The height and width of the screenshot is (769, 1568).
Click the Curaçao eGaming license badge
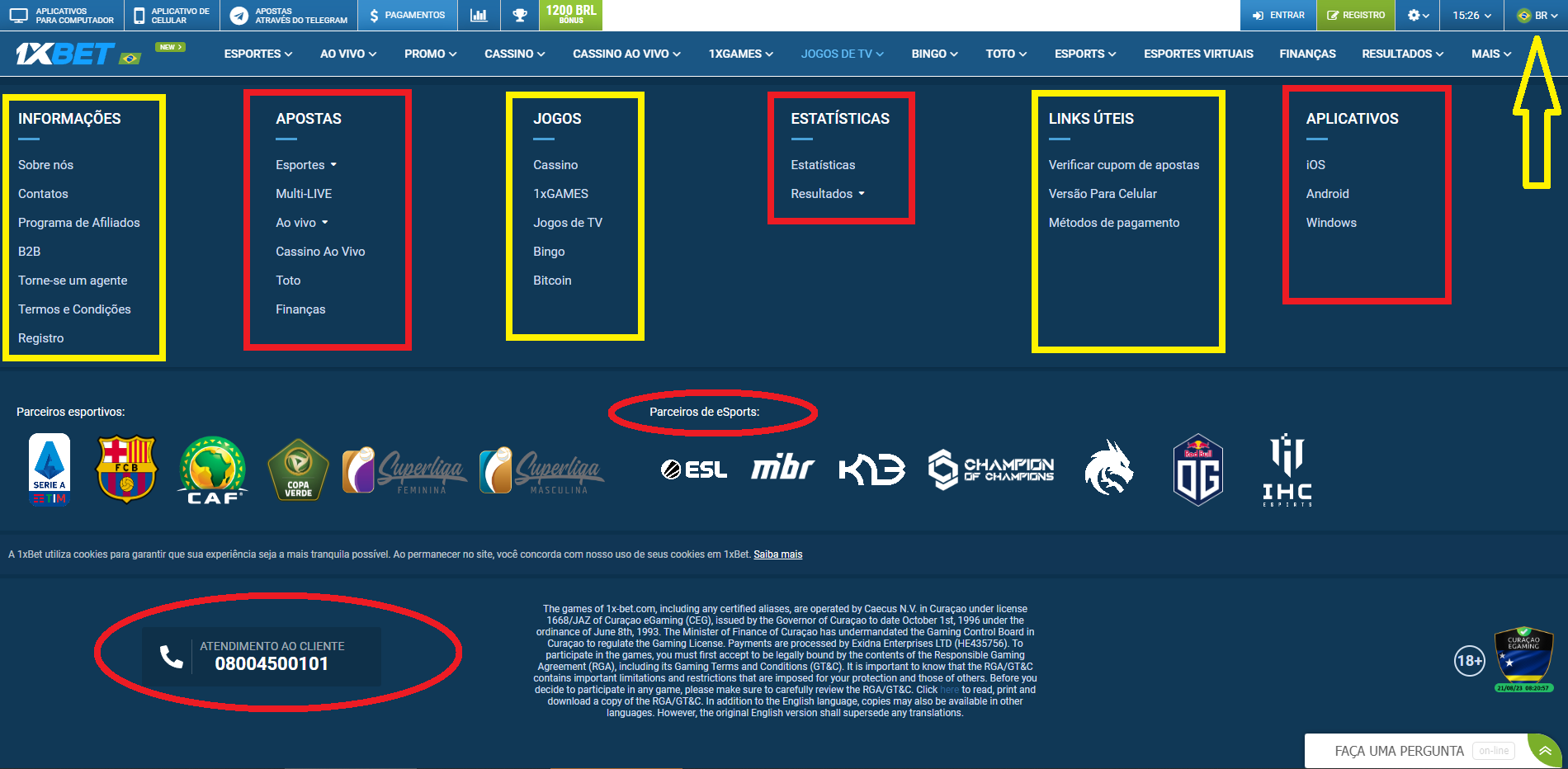pos(1523,659)
